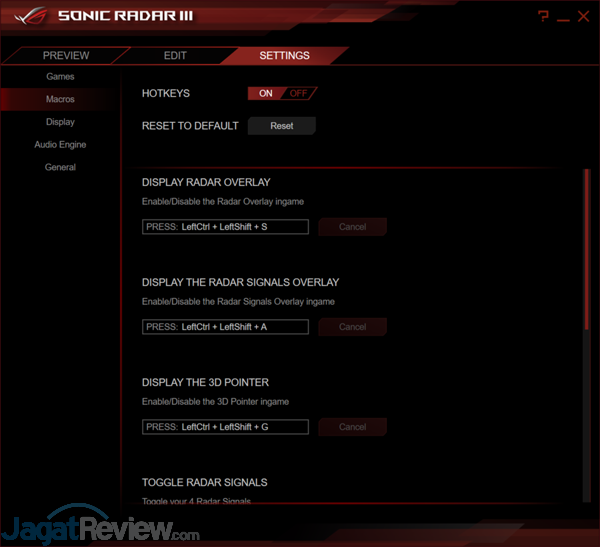The height and width of the screenshot is (547, 600).
Task: Cancel the Radar Signals Overlay hotkey
Action: [x=352, y=327]
